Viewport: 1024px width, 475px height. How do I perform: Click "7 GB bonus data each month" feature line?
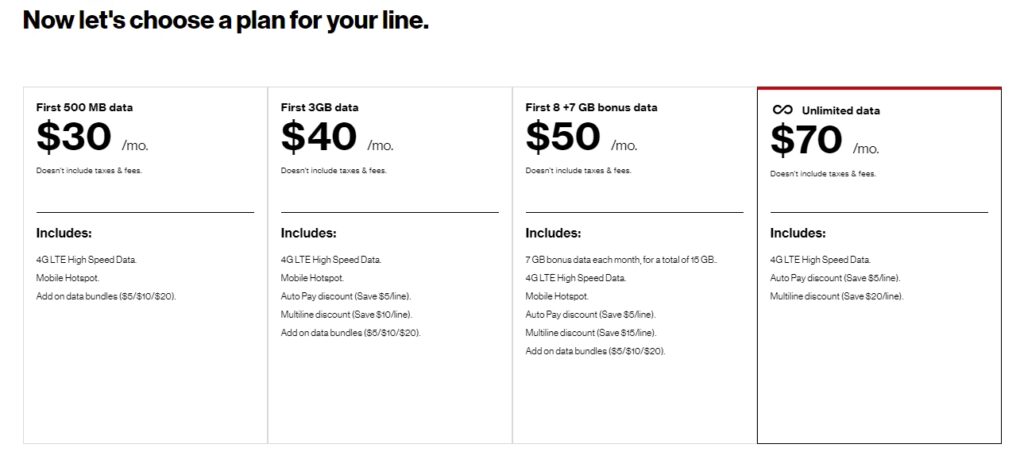point(621,260)
